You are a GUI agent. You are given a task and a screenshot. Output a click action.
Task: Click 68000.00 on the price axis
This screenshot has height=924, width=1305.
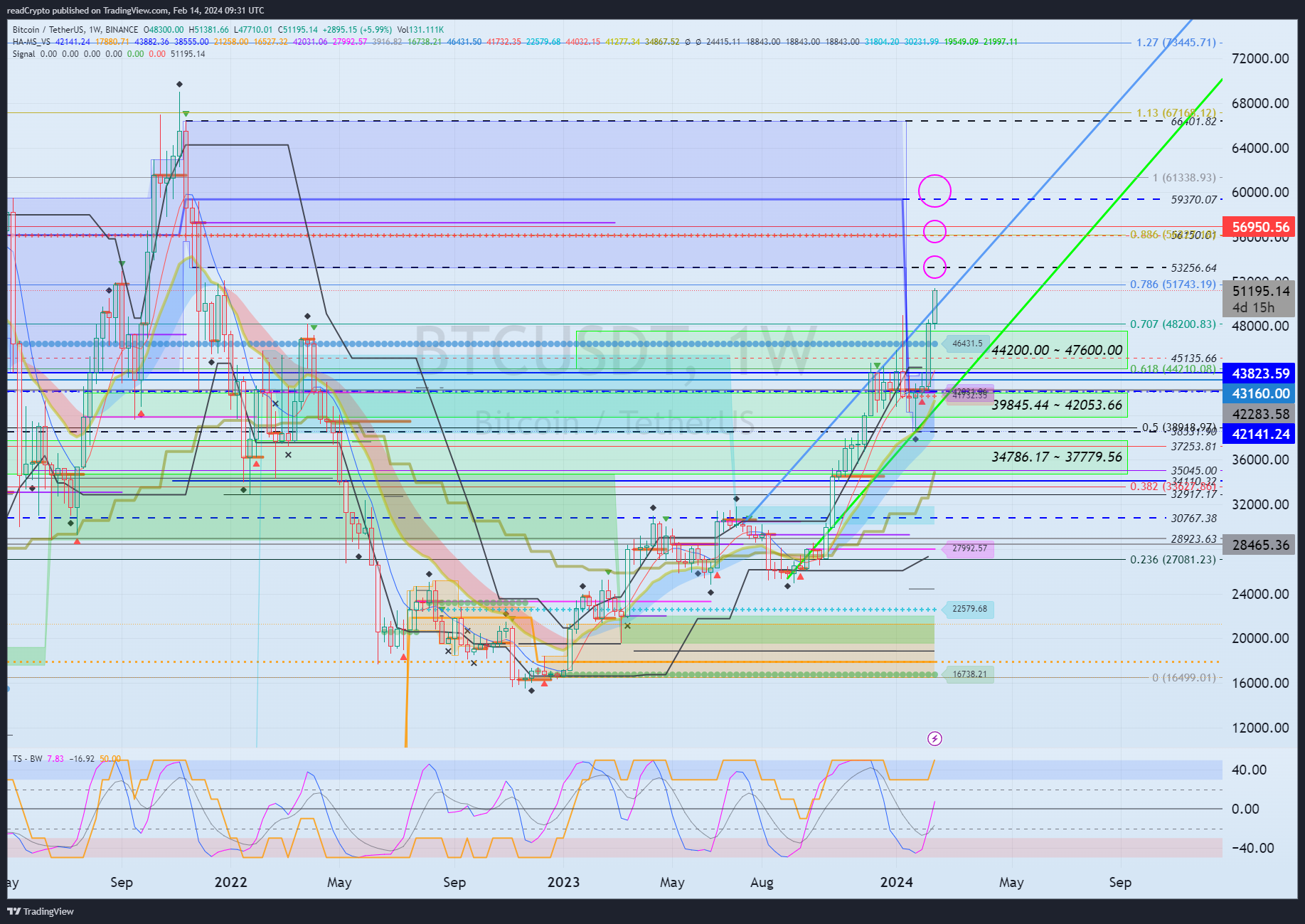click(1260, 103)
